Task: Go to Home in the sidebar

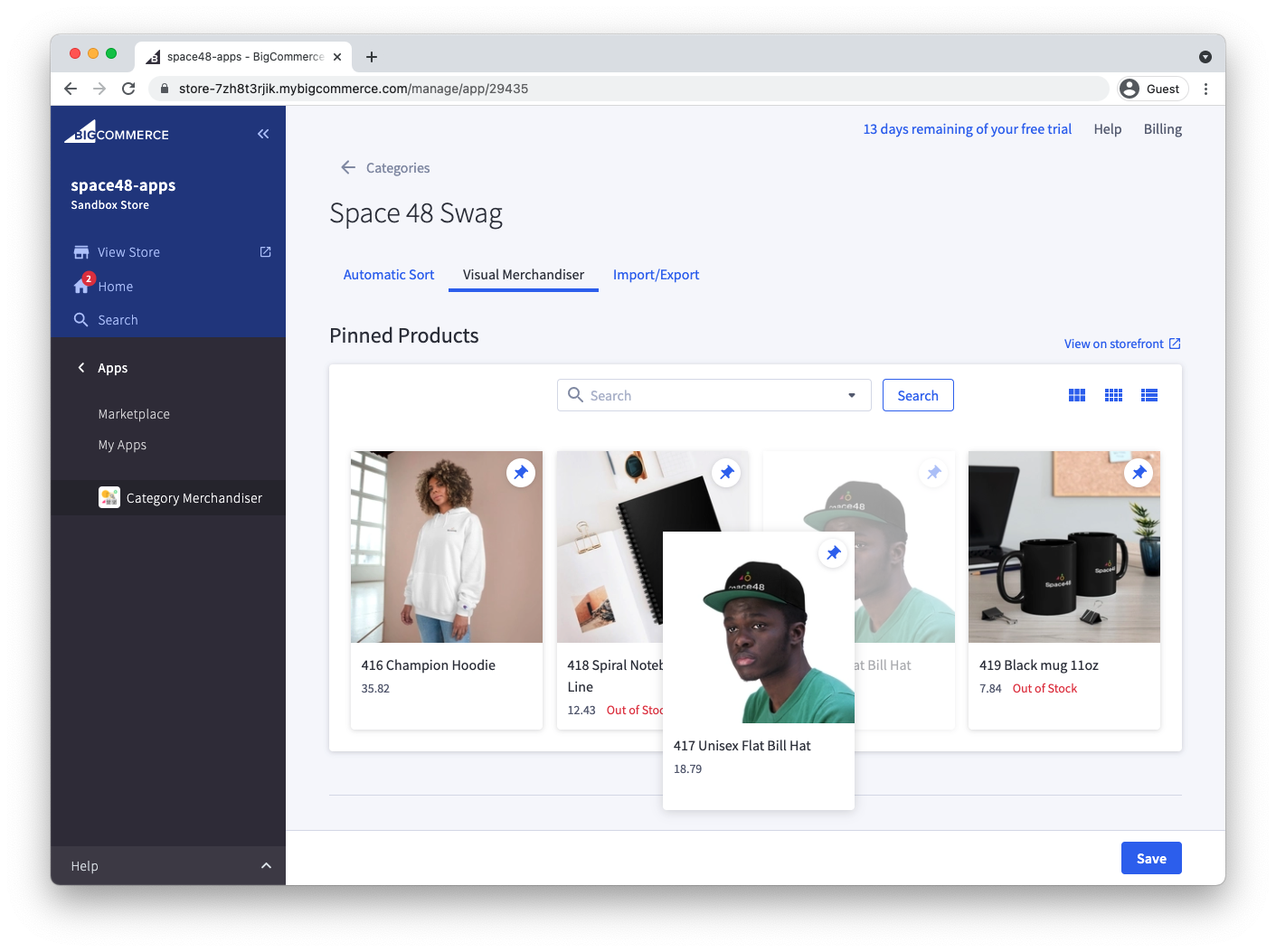Action: pos(116,287)
